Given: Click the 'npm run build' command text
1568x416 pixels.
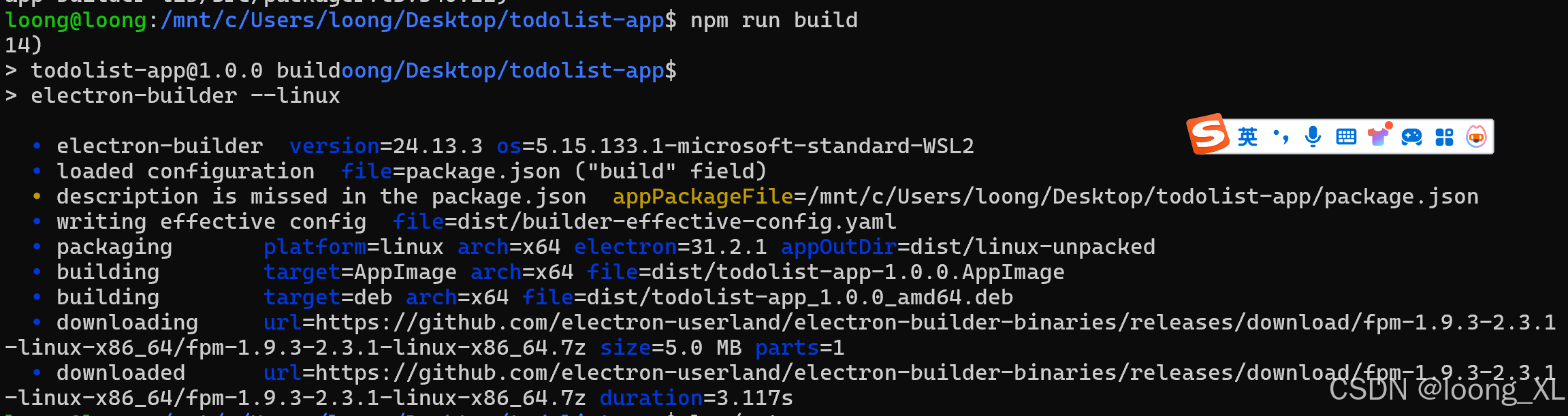Looking at the screenshot, I should (x=773, y=20).
